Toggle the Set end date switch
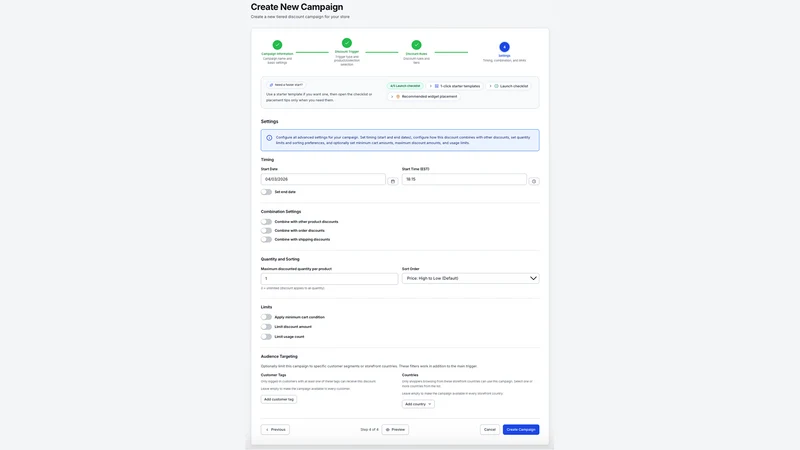Viewport: 800px width, 450px height. (266, 192)
